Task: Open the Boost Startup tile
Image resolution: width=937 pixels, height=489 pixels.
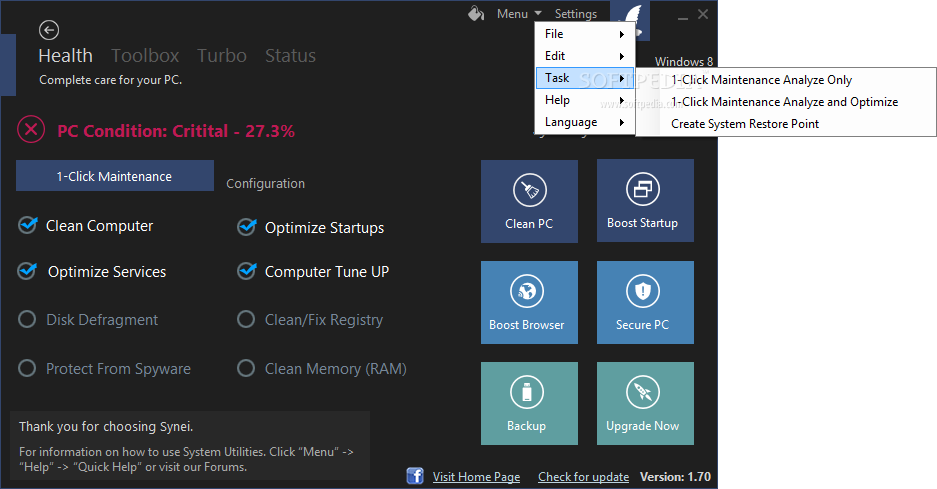Action: coord(645,200)
